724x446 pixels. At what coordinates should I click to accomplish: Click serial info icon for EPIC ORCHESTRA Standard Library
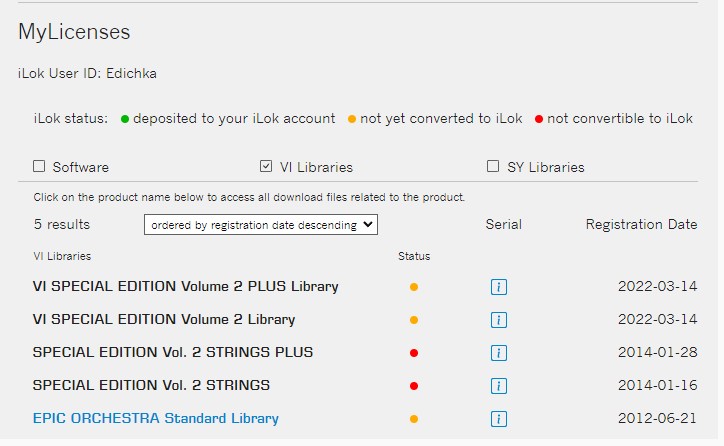[x=499, y=419]
